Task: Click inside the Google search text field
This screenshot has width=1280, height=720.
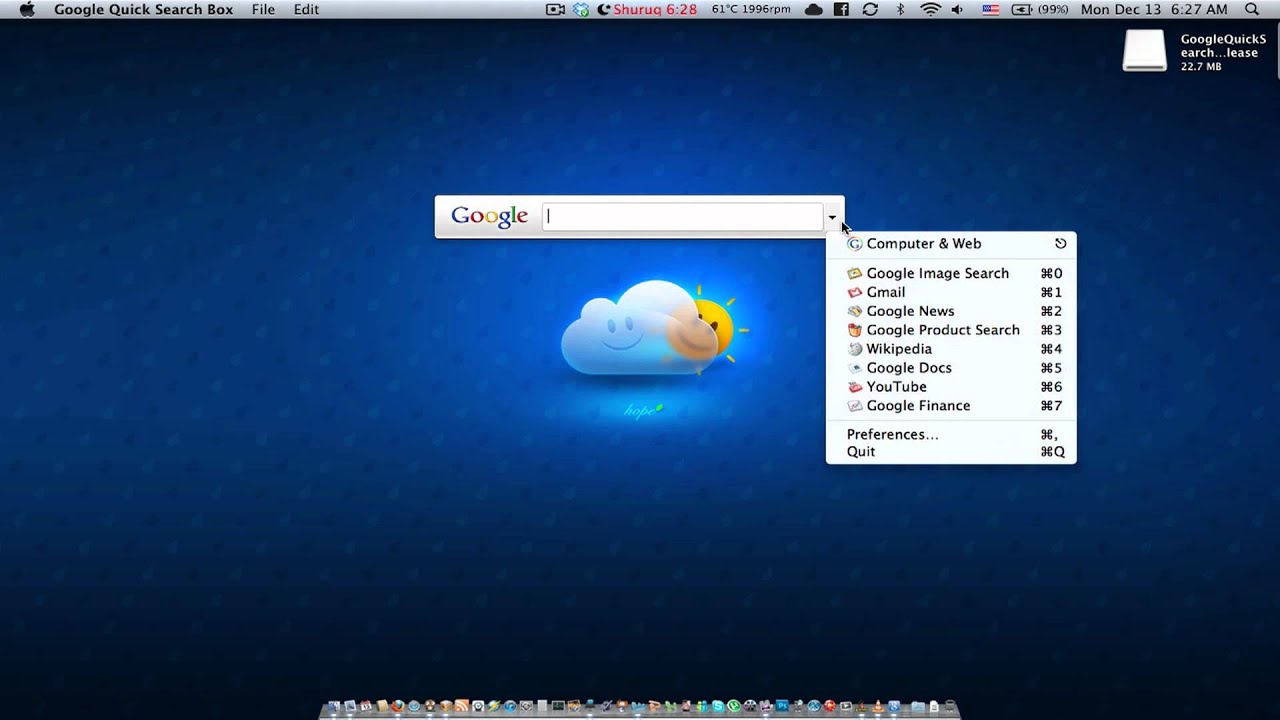Action: (x=683, y=217)
